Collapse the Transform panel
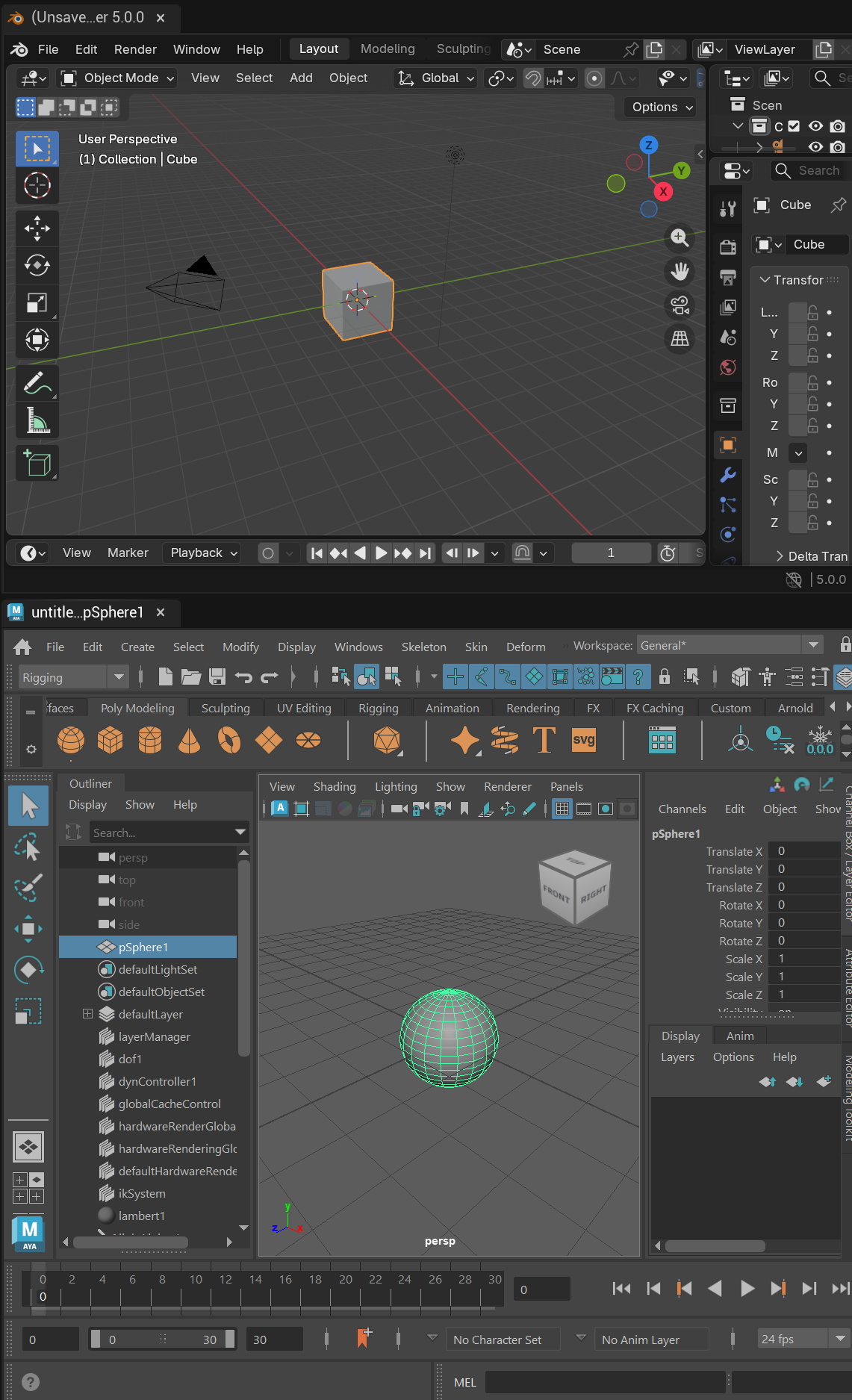The width and height of the screenshot is (852, 1400). point(765,280)
